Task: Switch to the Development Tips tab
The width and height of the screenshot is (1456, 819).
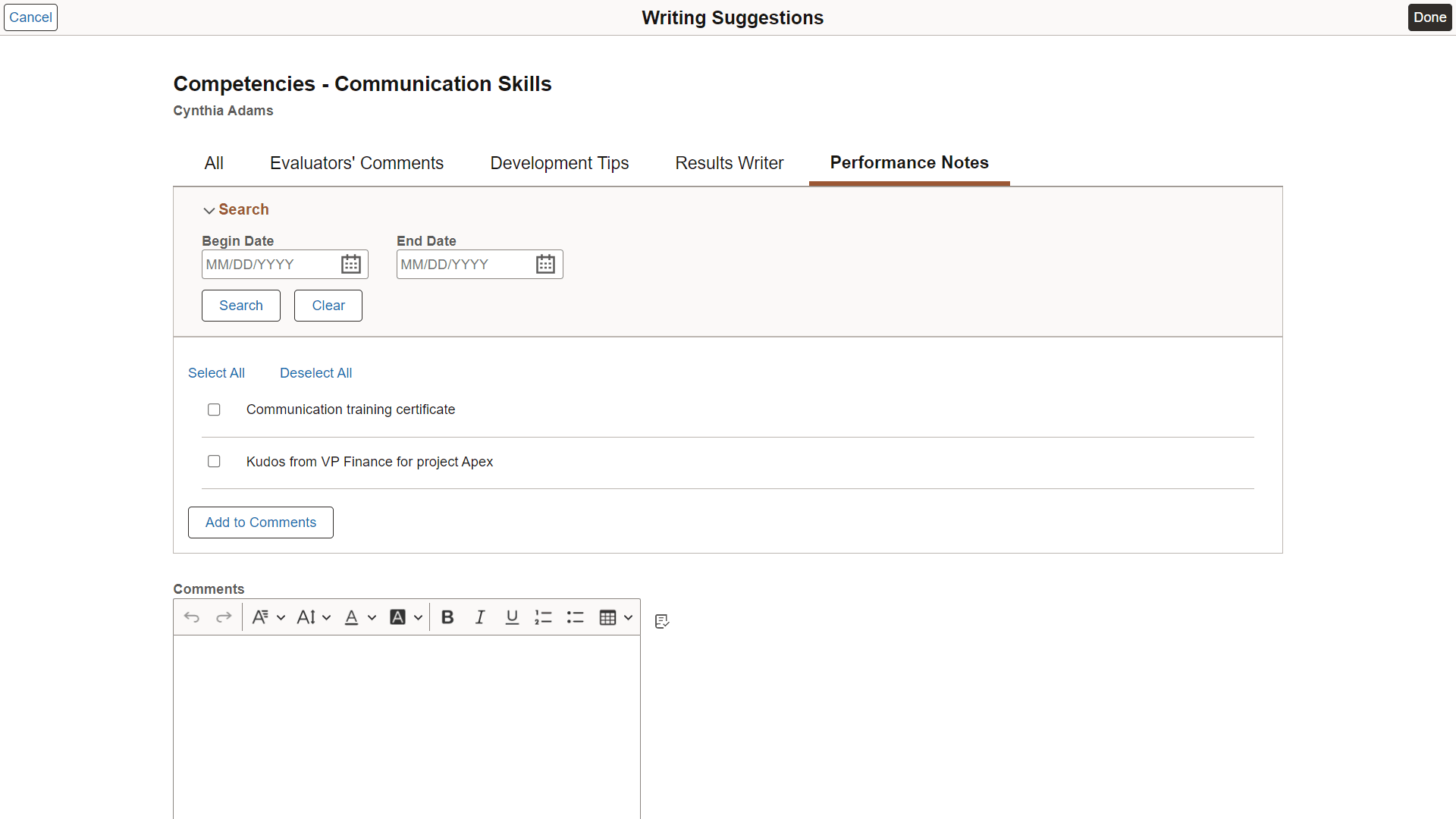Action: tap(559, 163)
